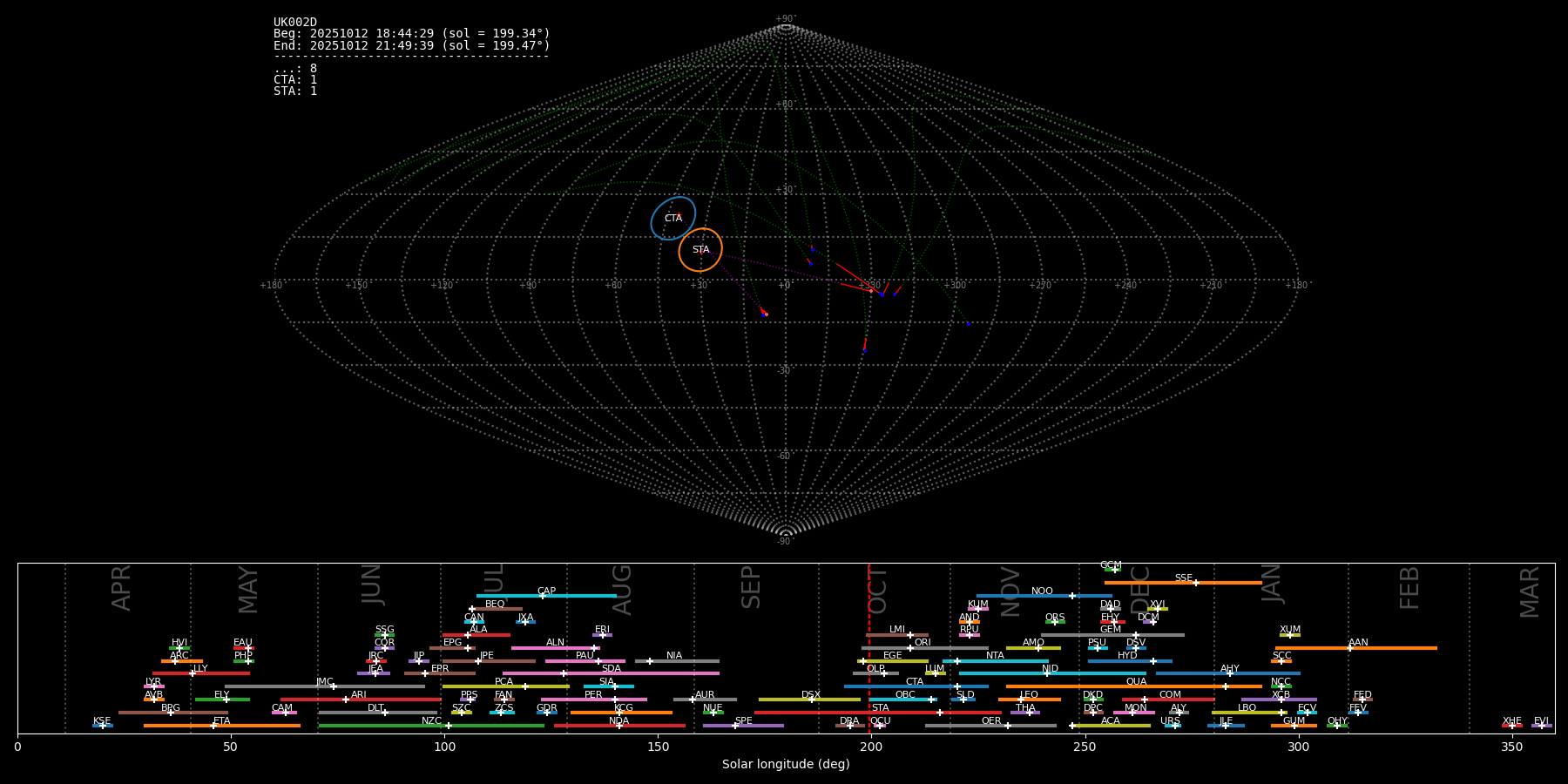Click the DRA shower label in timeline

[849, 721]
